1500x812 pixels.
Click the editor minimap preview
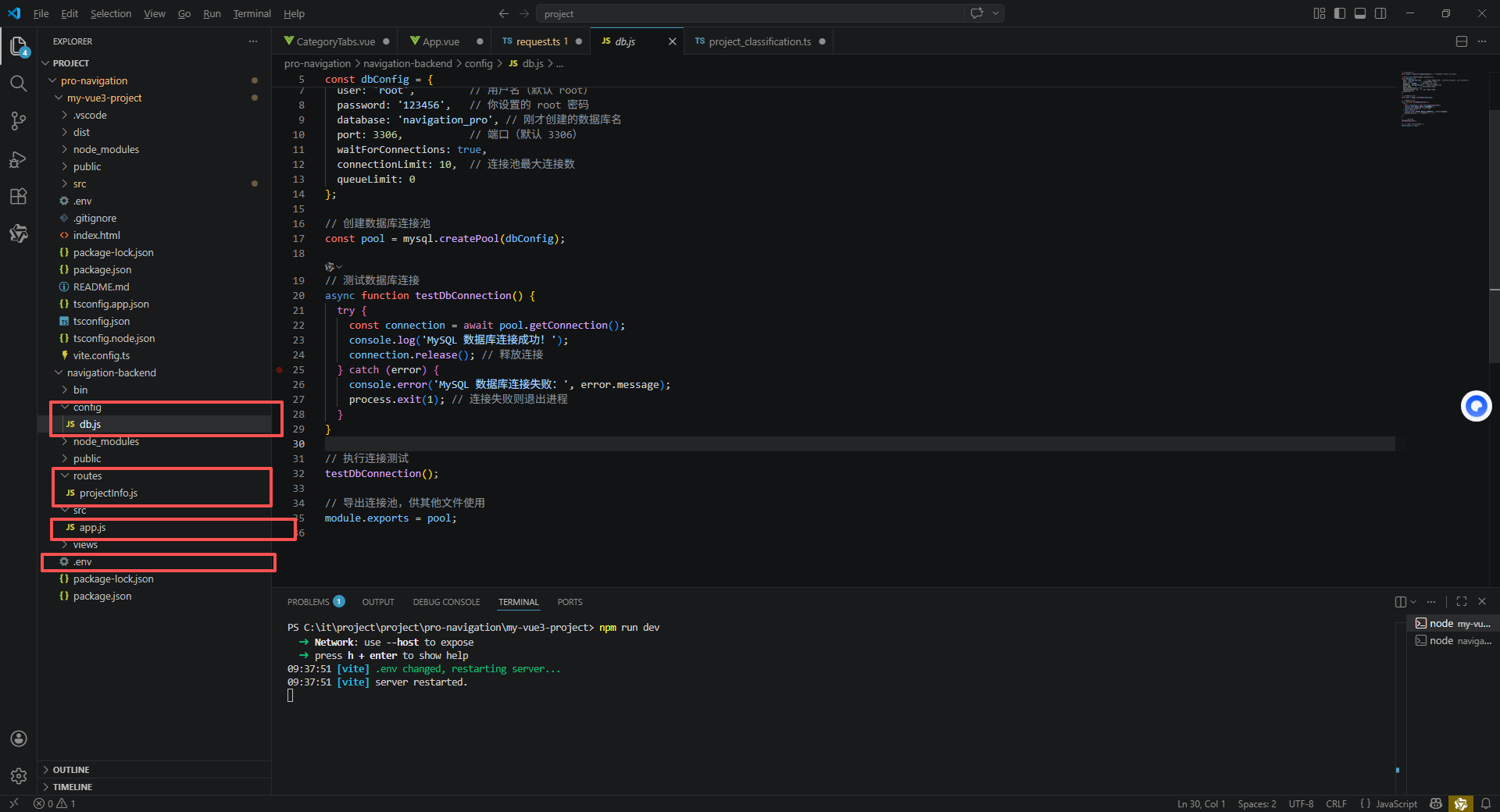coord(1436,99)
